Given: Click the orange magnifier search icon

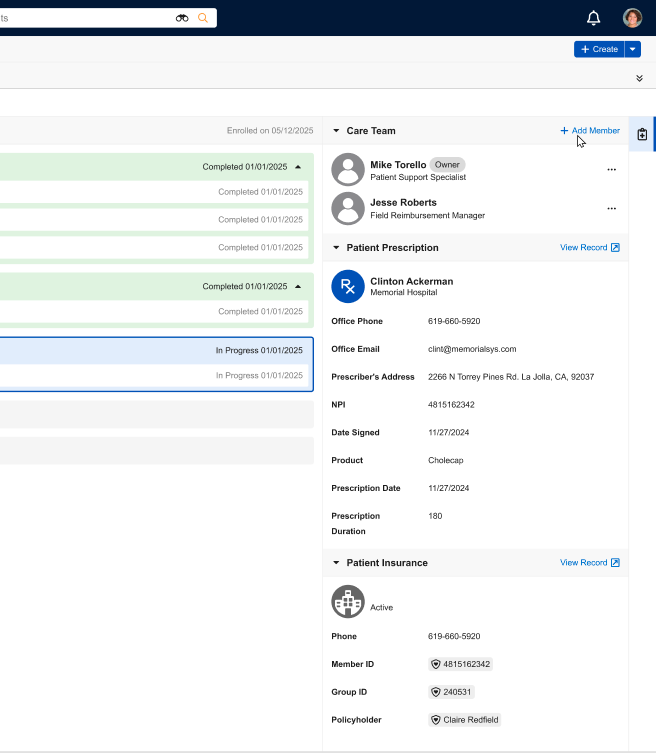Looking at the screenshot, I should coord(204,18).
